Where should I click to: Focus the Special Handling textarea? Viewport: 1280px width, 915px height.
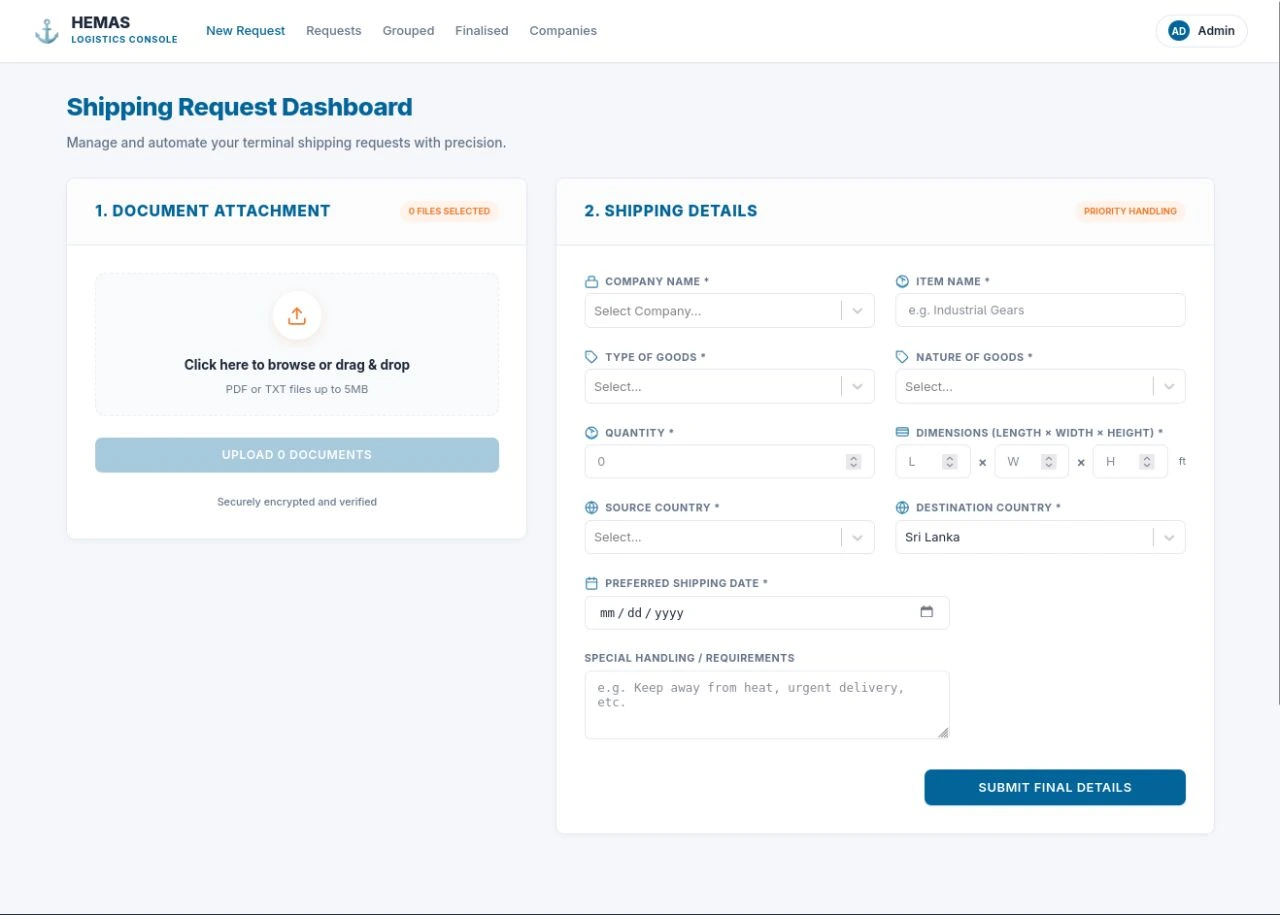[767, 705]
